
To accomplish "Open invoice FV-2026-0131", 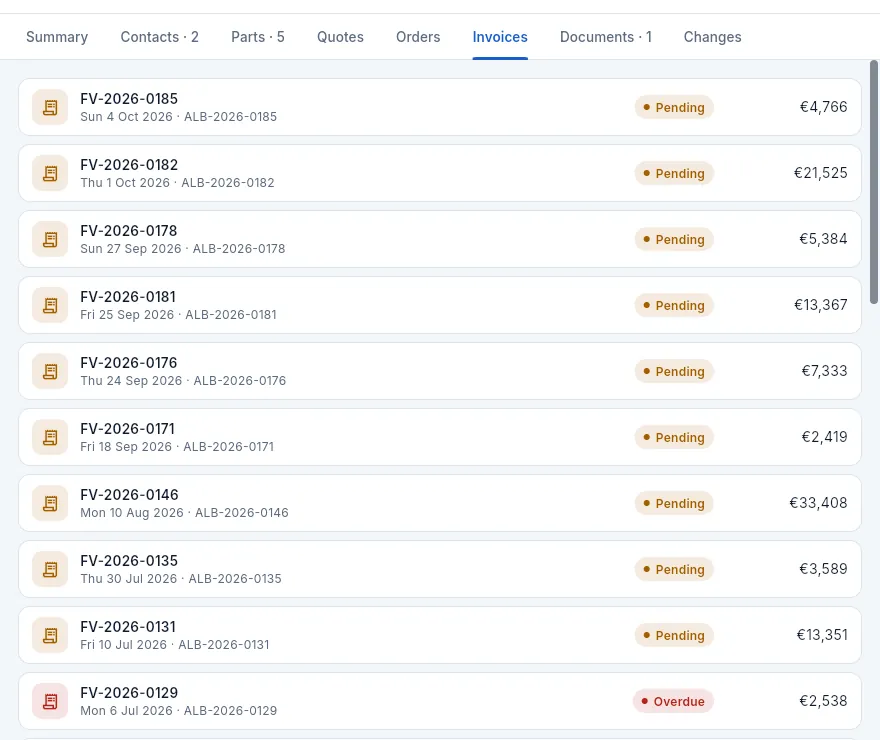I will [440, 635].
